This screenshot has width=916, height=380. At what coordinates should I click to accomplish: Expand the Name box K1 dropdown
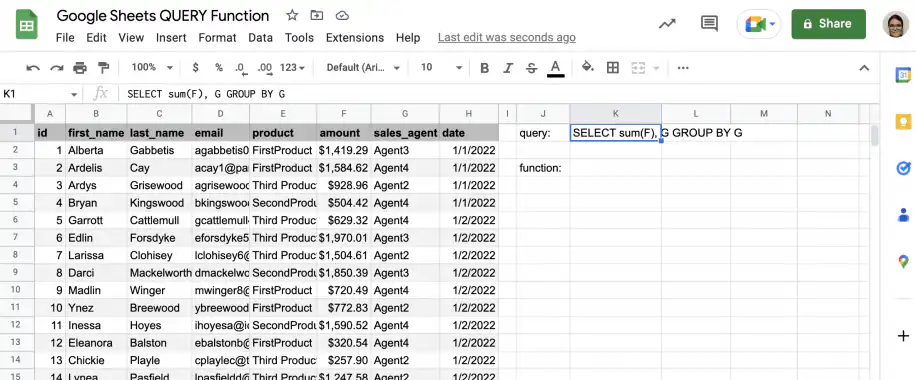74,94
